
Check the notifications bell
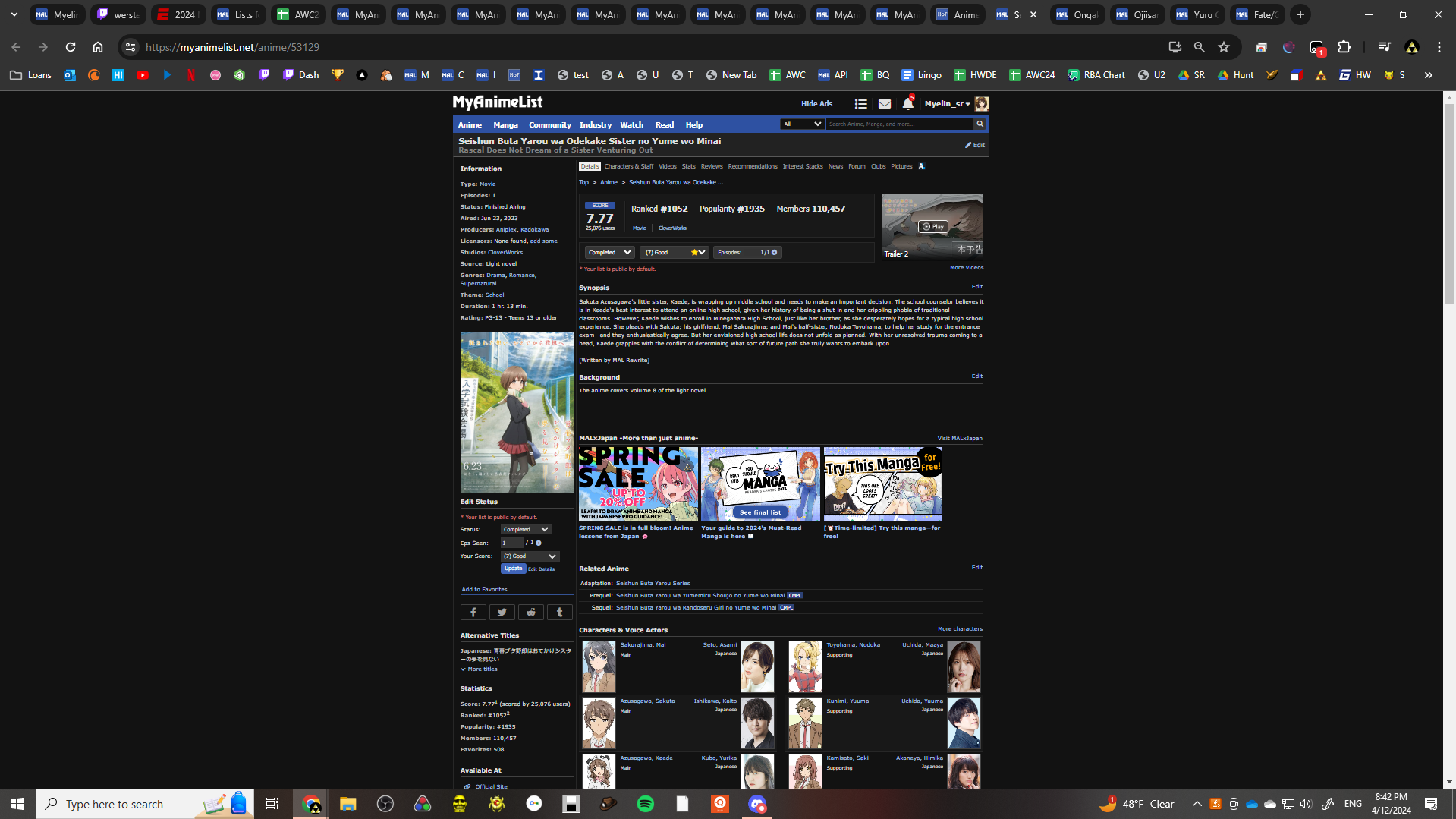coord(907,103)
